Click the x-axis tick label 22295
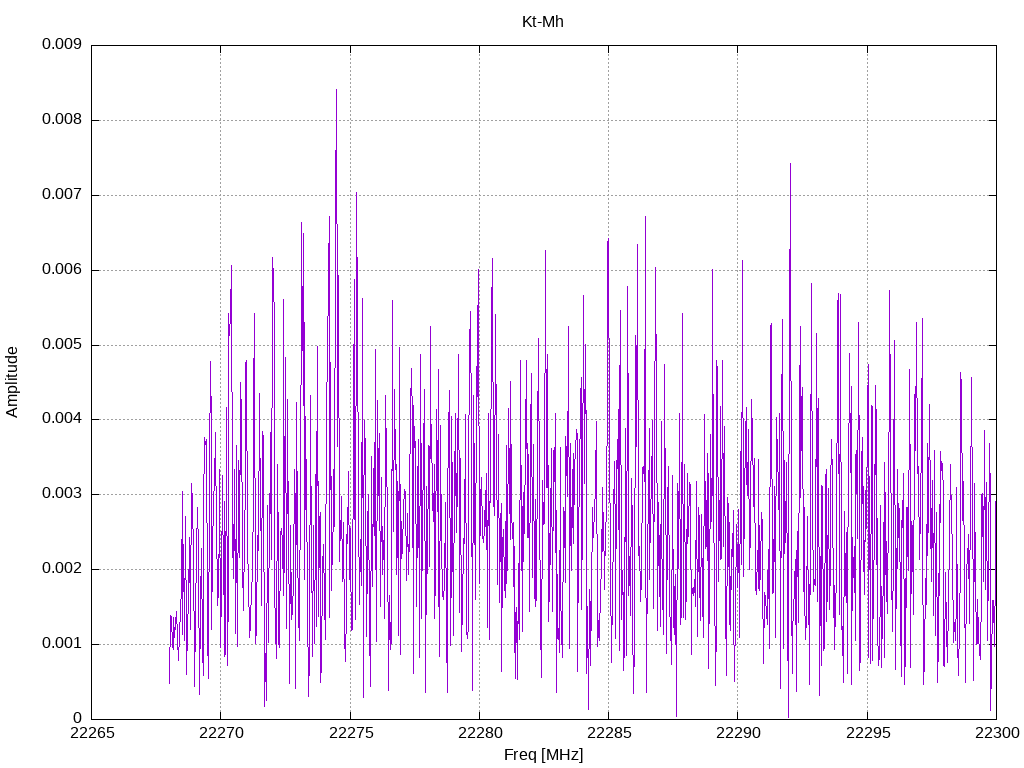 pyautogui.click(x=868, y=733)
